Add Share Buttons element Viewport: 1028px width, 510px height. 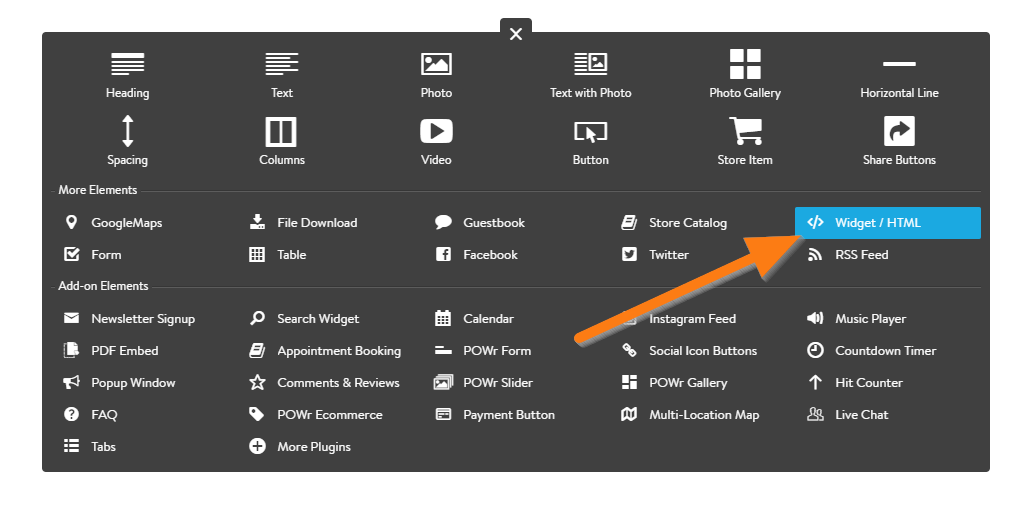(x=899, y=132)
